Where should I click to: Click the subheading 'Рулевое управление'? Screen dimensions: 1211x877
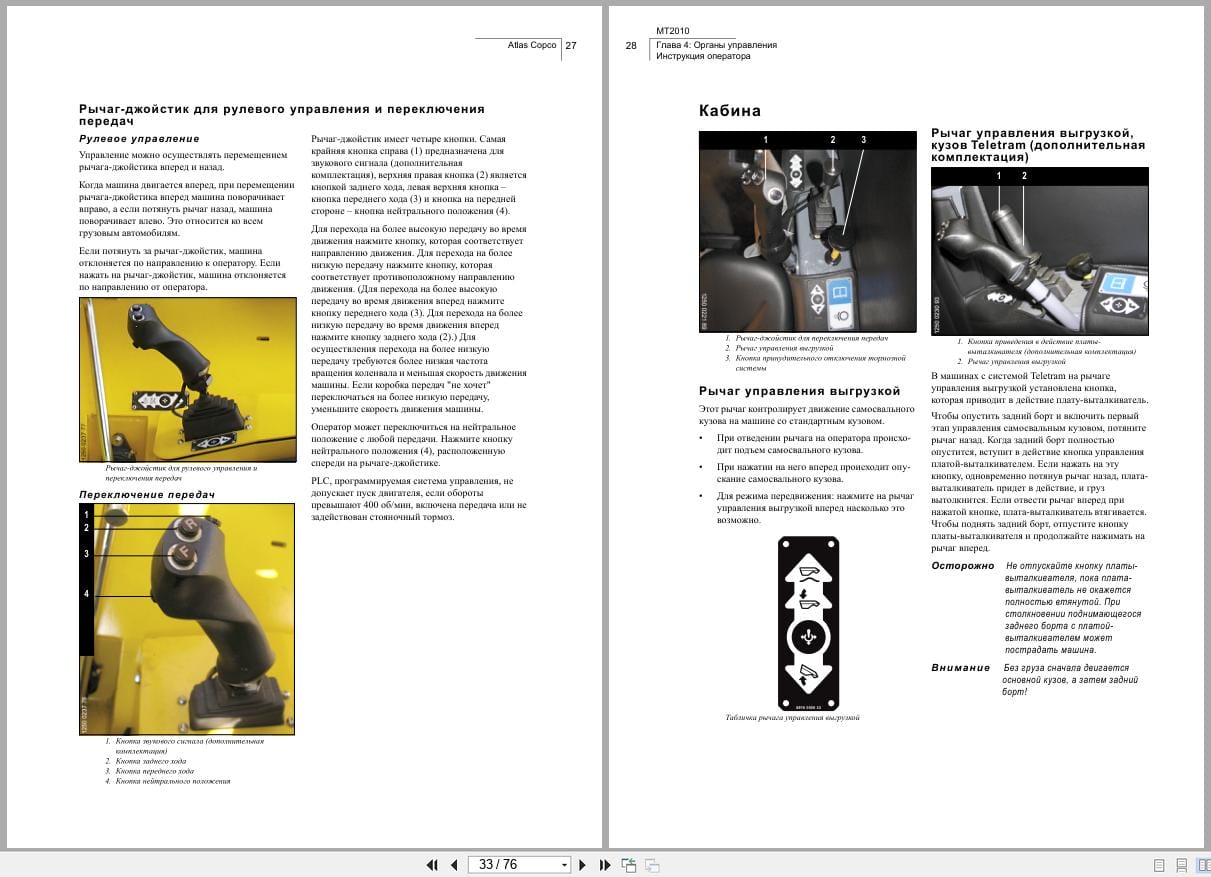[139, 139]
